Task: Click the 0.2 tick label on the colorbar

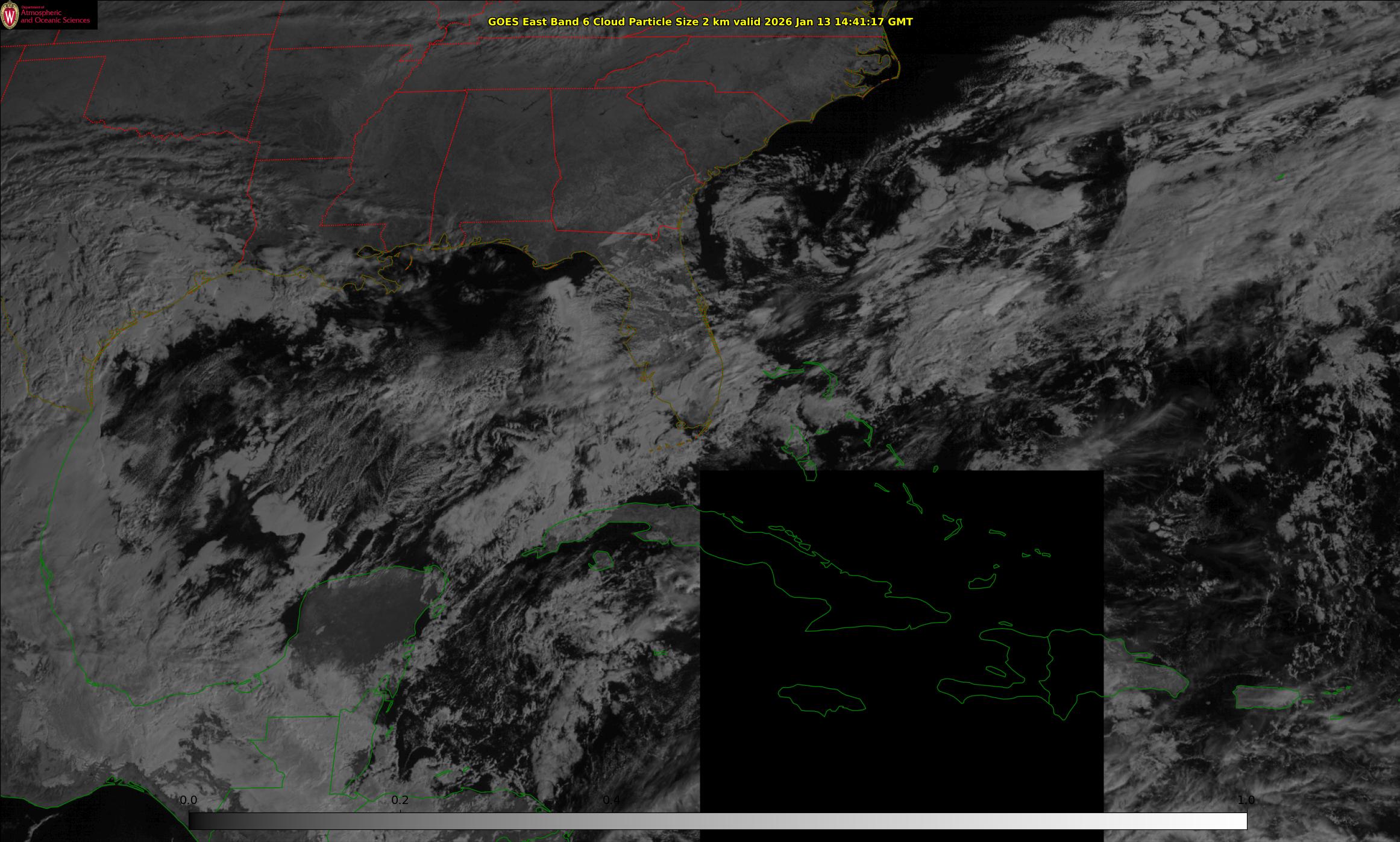Action: pos(400,800)
